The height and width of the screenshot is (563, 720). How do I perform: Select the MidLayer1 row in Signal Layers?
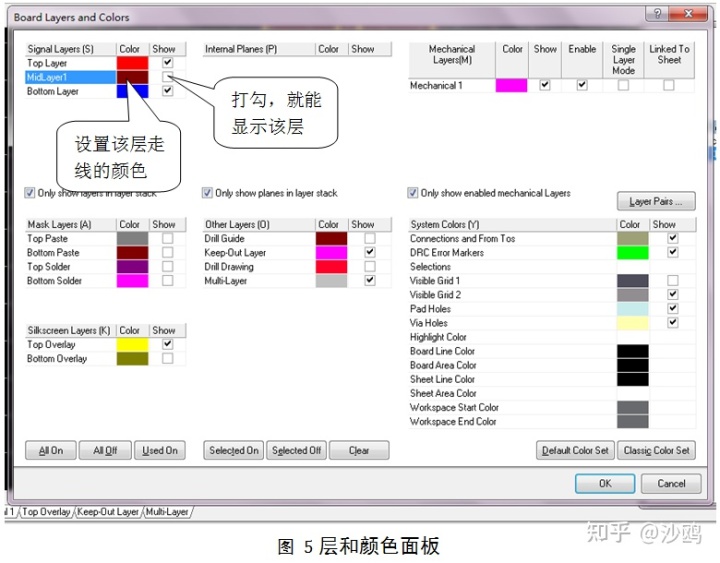[x=70, y=77]
